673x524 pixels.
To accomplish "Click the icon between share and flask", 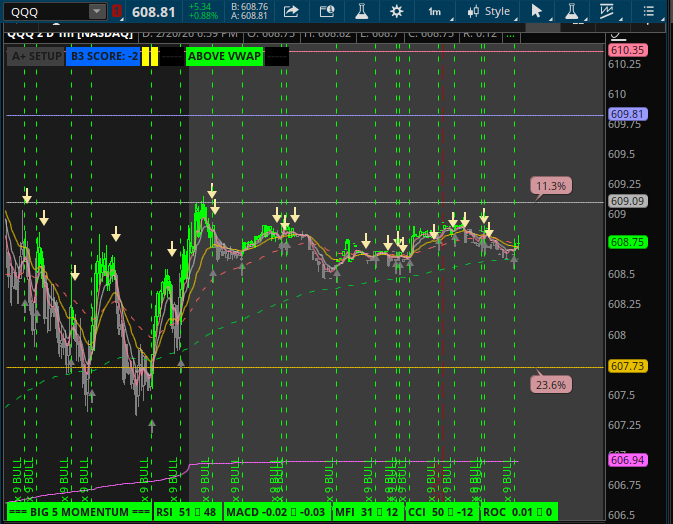I will [x=327, y=12].
